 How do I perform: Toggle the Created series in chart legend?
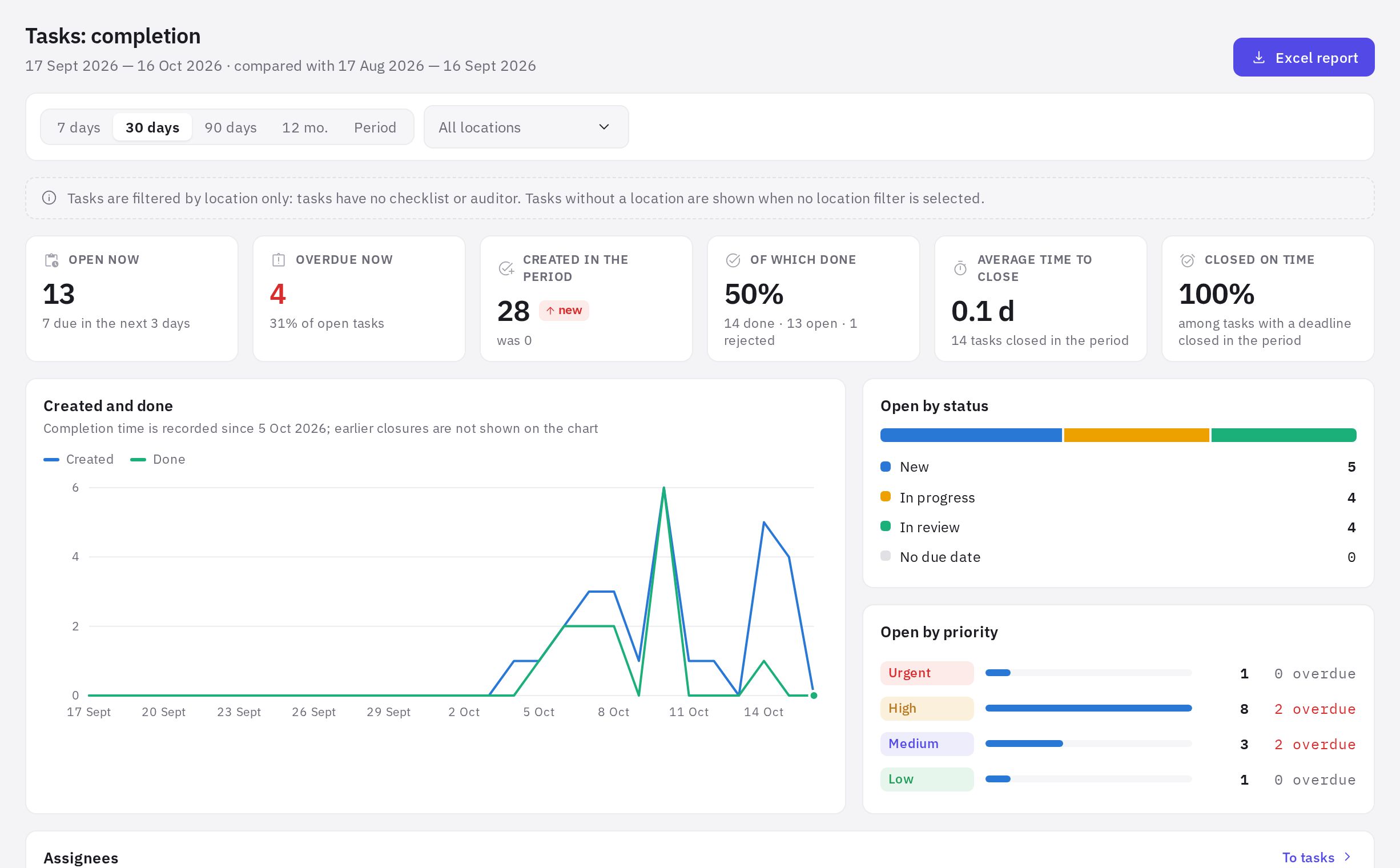click(79, 459)
